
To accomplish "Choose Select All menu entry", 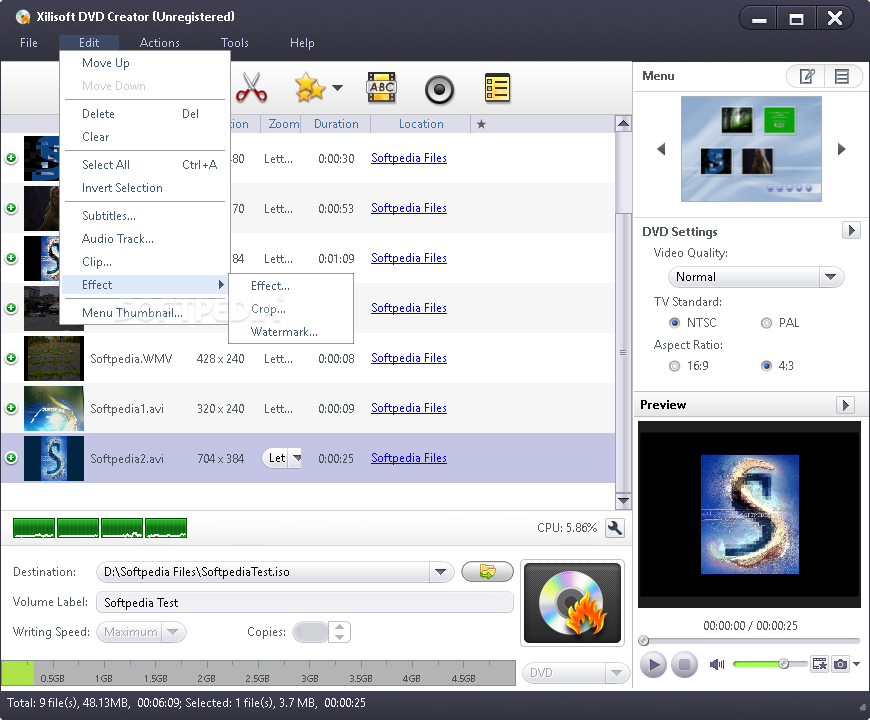I will pos(145,165).
